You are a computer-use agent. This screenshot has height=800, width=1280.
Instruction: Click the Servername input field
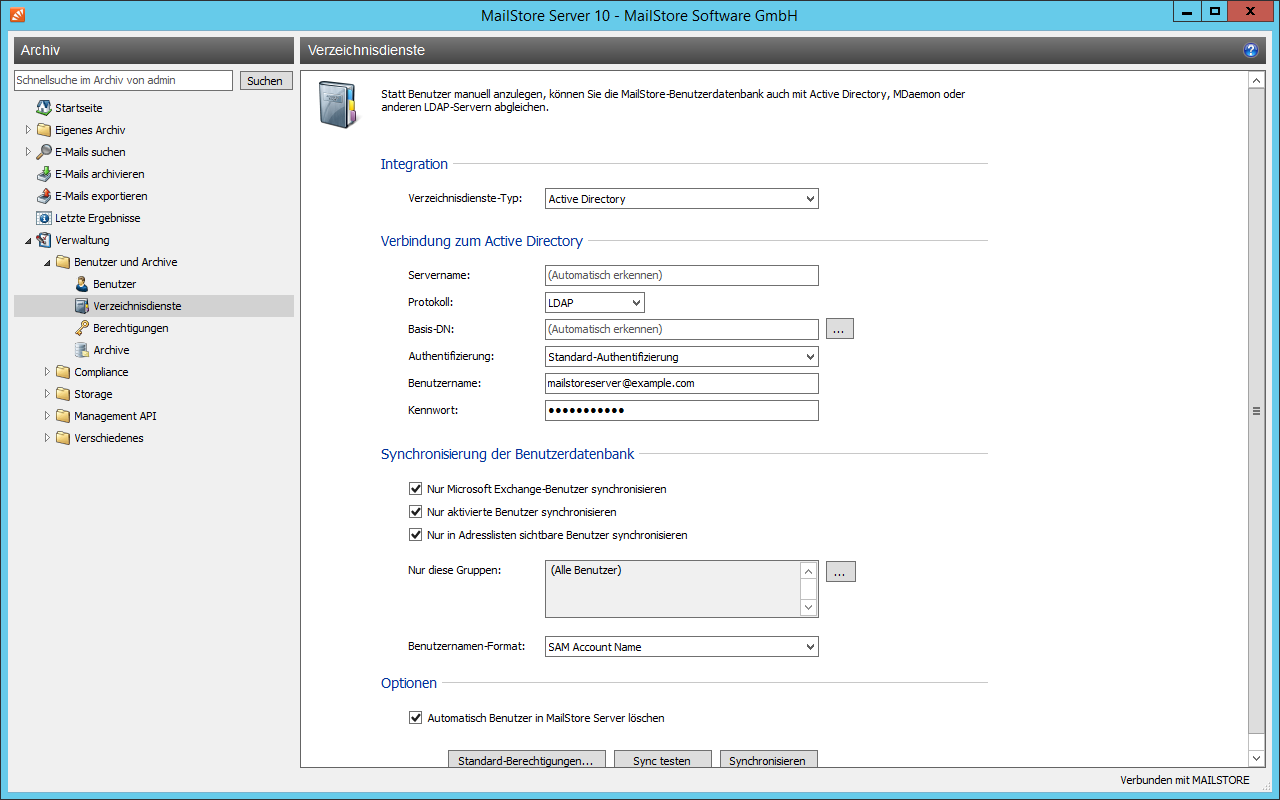pos(682,275)
